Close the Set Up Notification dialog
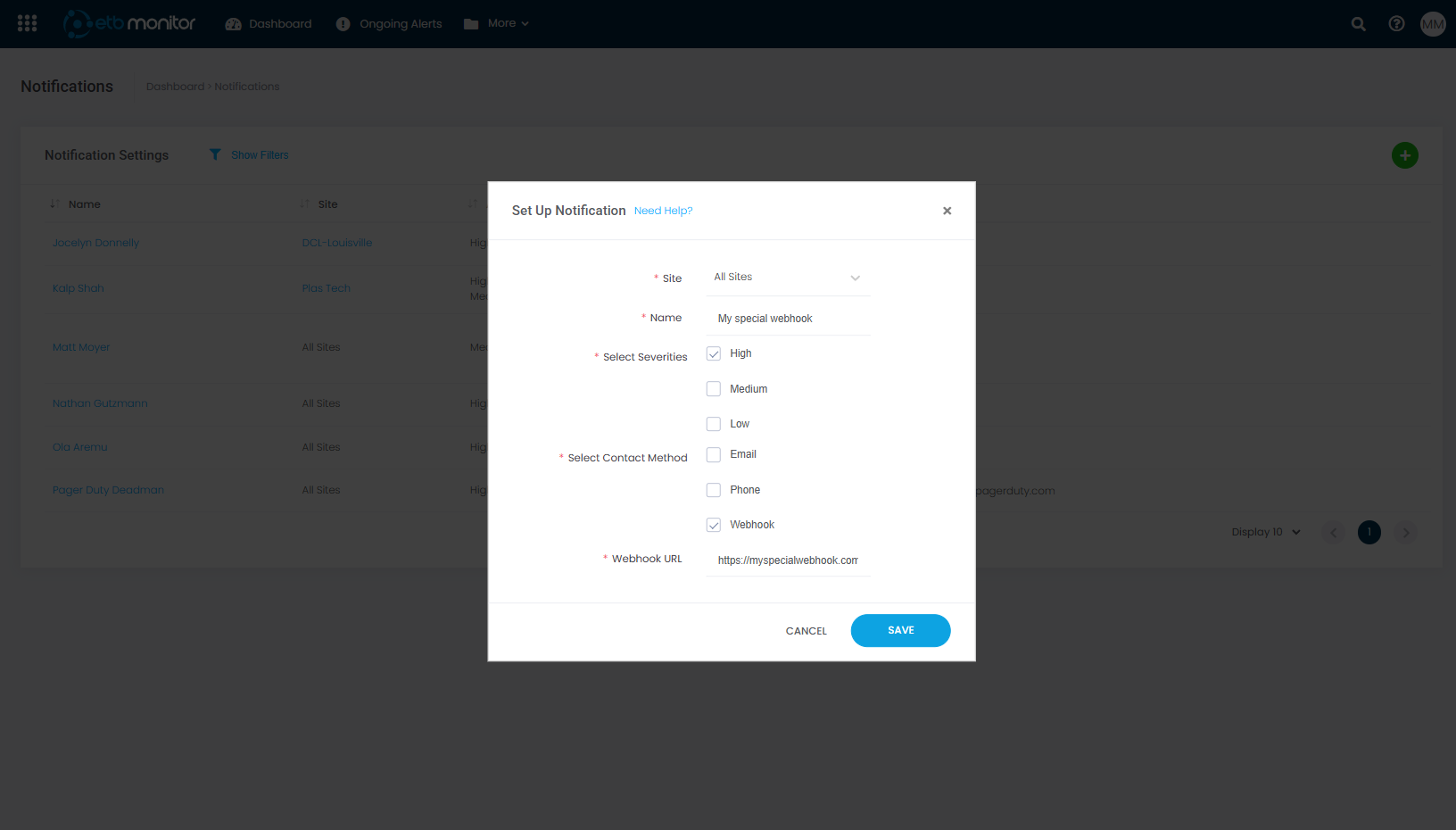This screenshot has width=1456, height=830. pos(947,211)
